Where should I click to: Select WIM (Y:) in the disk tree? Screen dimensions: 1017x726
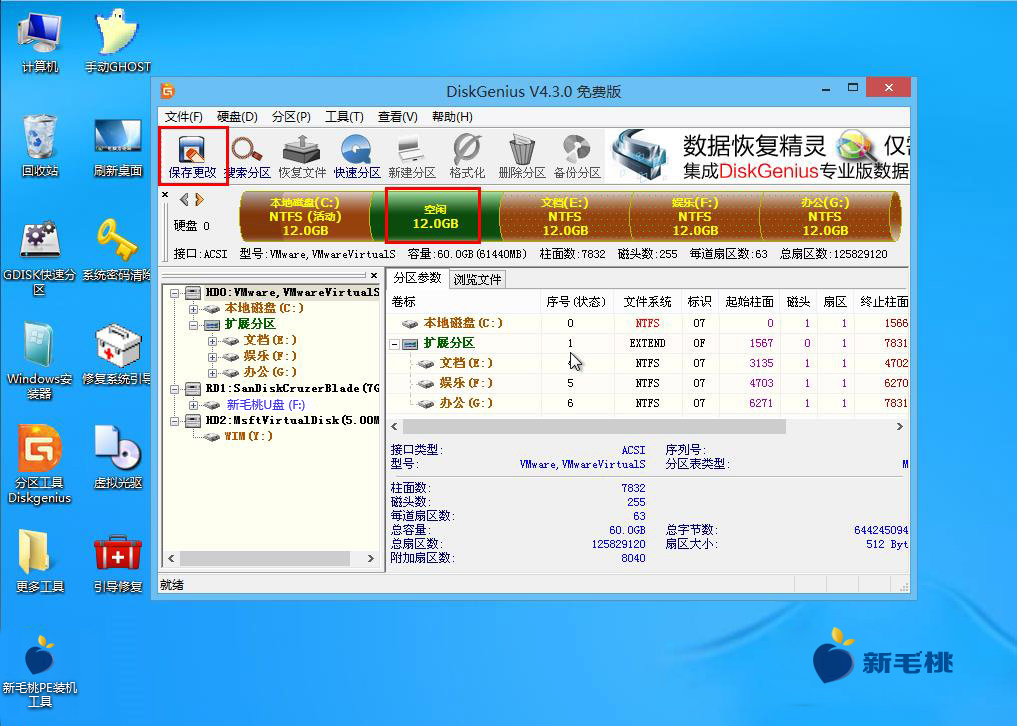click(x=248, y=436)
